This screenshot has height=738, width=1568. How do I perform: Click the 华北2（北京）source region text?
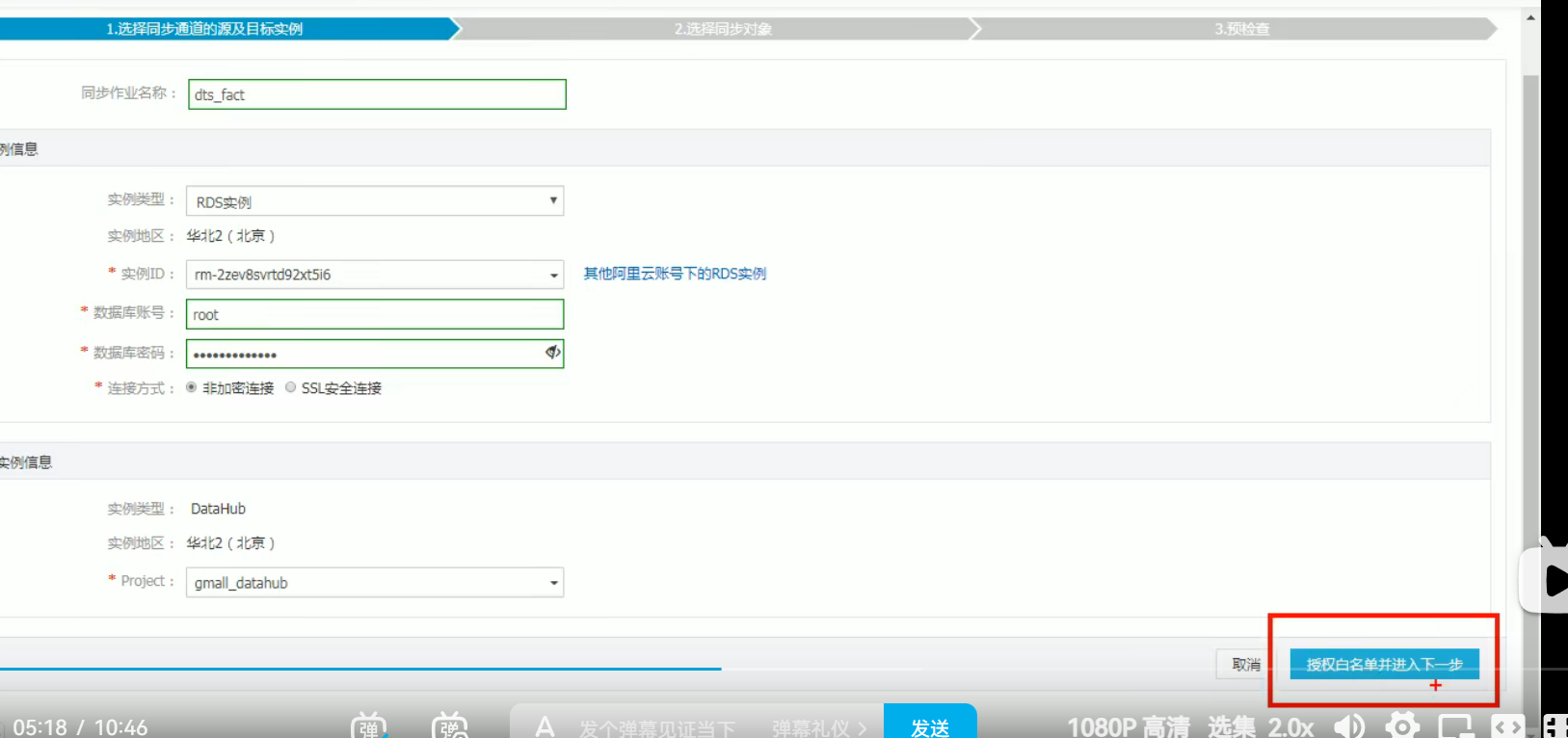pyautogui.click(x=231, y=235)
